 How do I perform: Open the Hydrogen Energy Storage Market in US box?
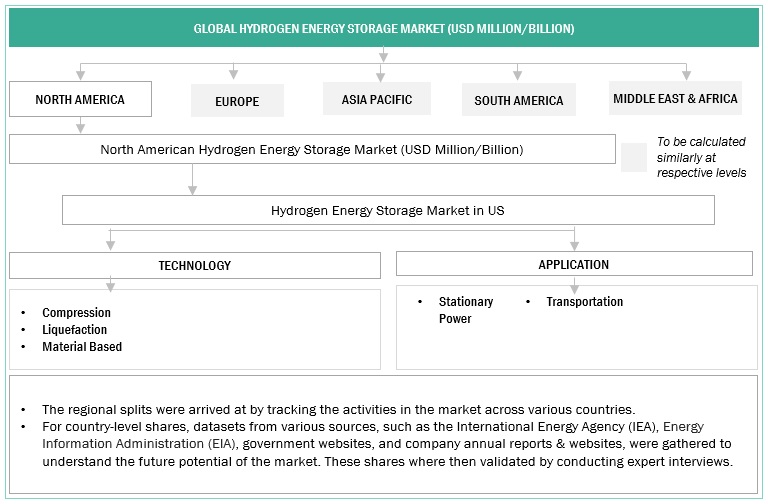click(x=388, y=210)
